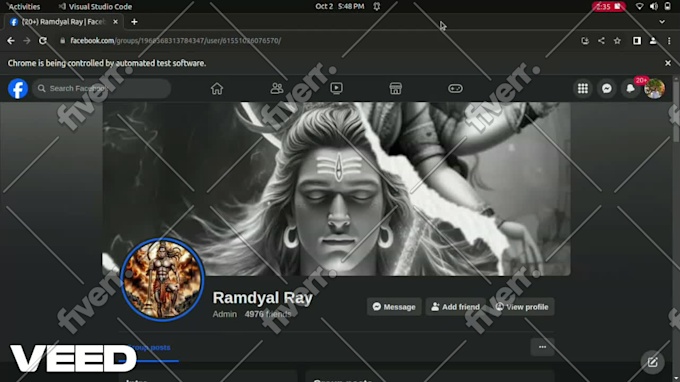Viewport: 680px width, 382px height.
Task: Click Ramdyal Ray's profile picture
Action: (162, 280)
